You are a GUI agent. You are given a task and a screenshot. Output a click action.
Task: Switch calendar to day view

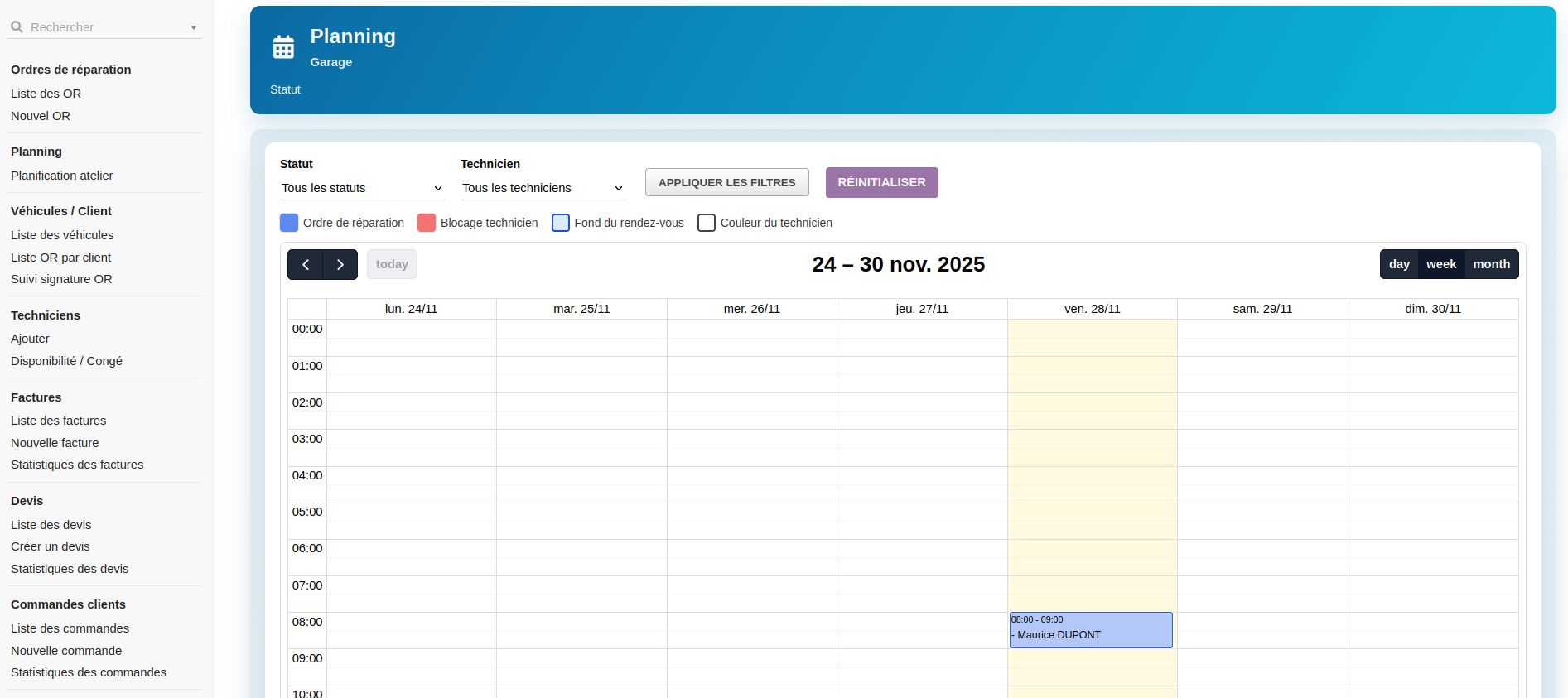tap(1399, 264)
